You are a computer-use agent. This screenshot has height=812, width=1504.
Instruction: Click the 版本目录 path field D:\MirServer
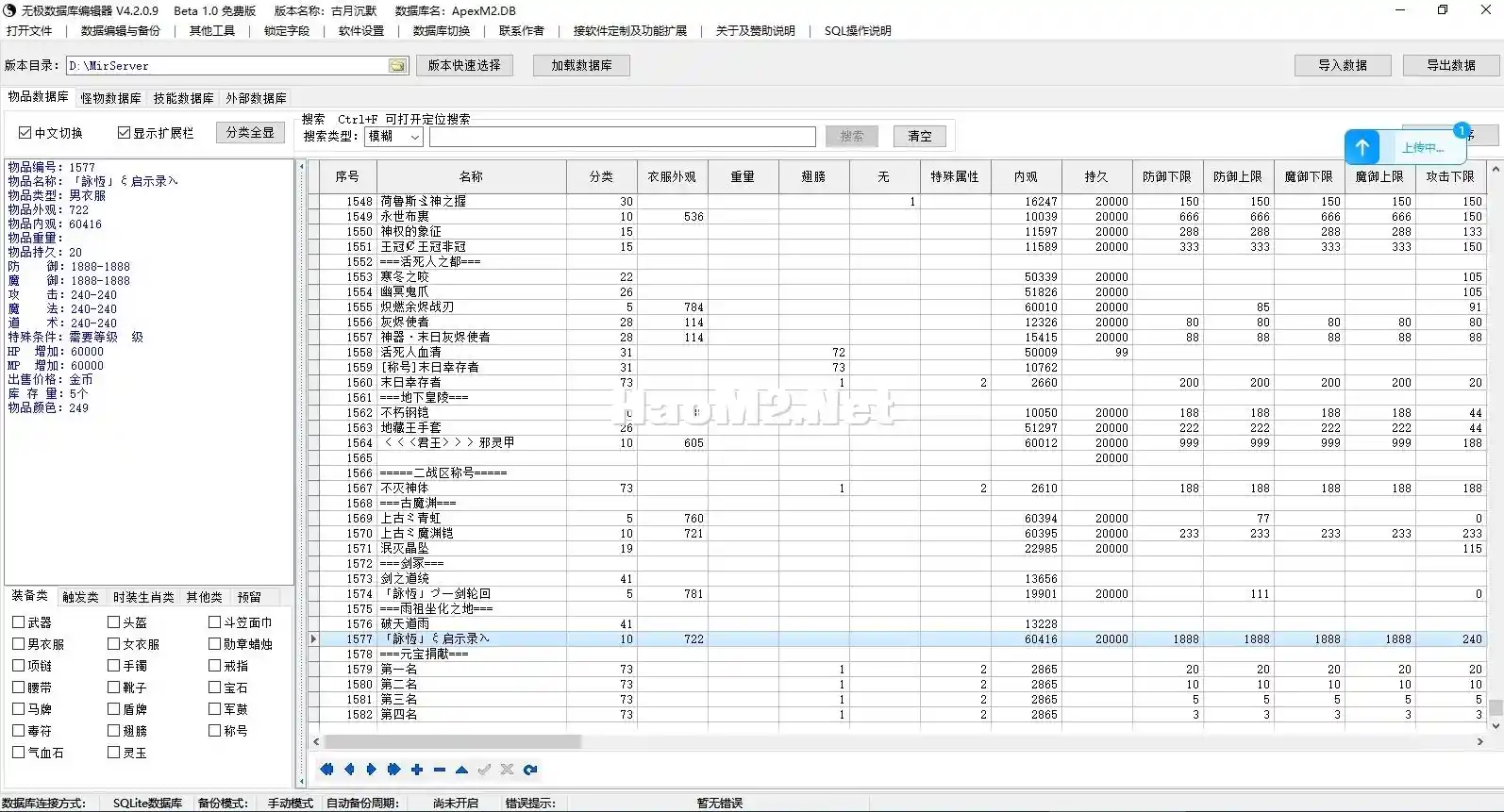point(226,66)
